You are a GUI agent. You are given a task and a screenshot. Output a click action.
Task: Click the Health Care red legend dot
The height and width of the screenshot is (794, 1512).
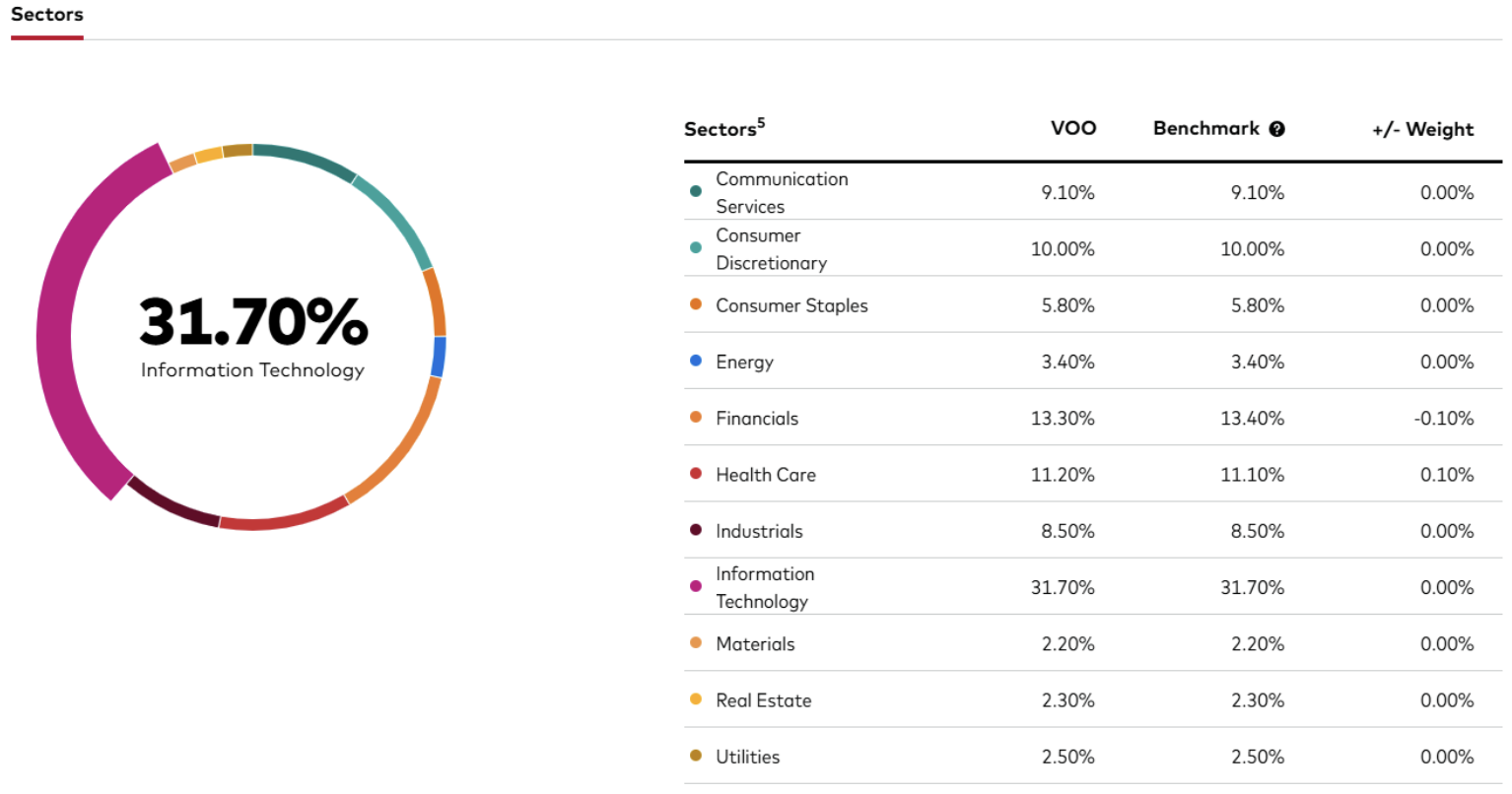(x=696, y=474)
